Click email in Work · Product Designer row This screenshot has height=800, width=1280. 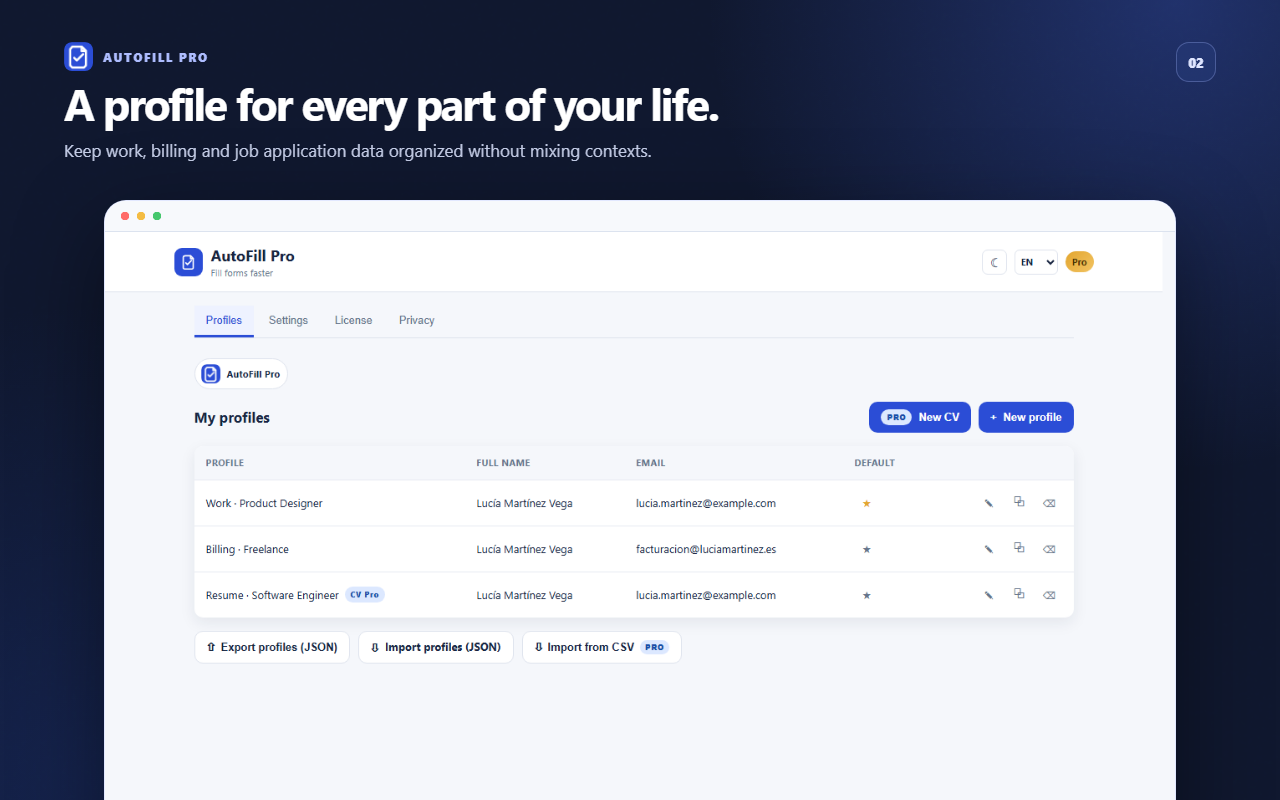coord(706,503)
